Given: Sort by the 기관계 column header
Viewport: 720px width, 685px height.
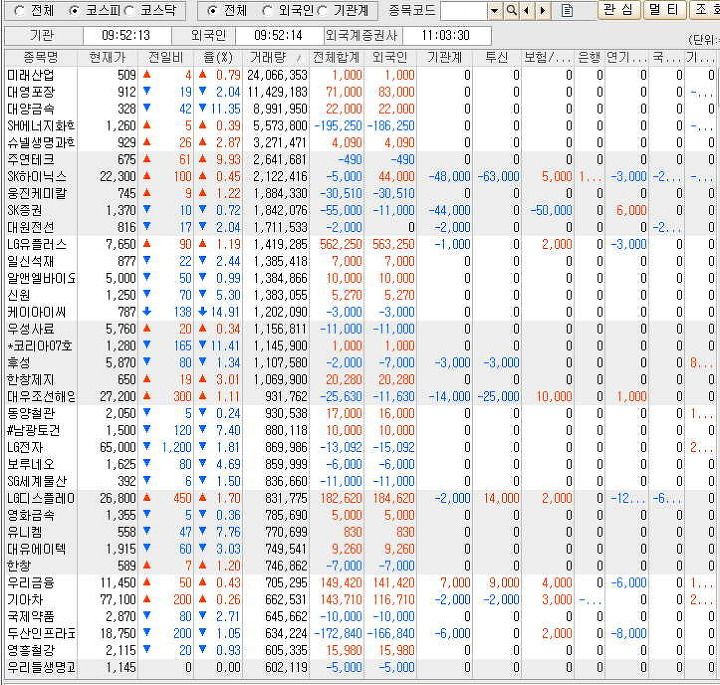Looking at the screenshot, I should tap(444, 57).
